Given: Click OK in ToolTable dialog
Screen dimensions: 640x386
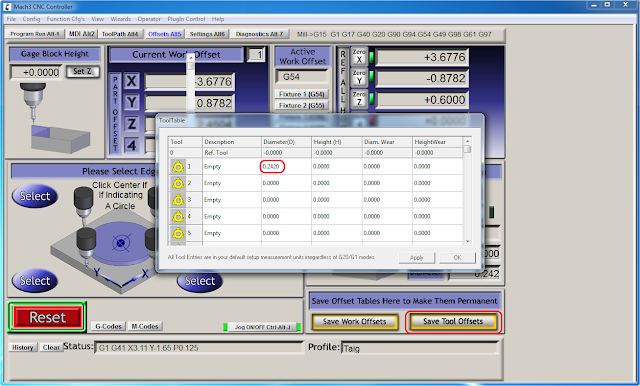Looking at the screenshot, I should click(458, 258).
